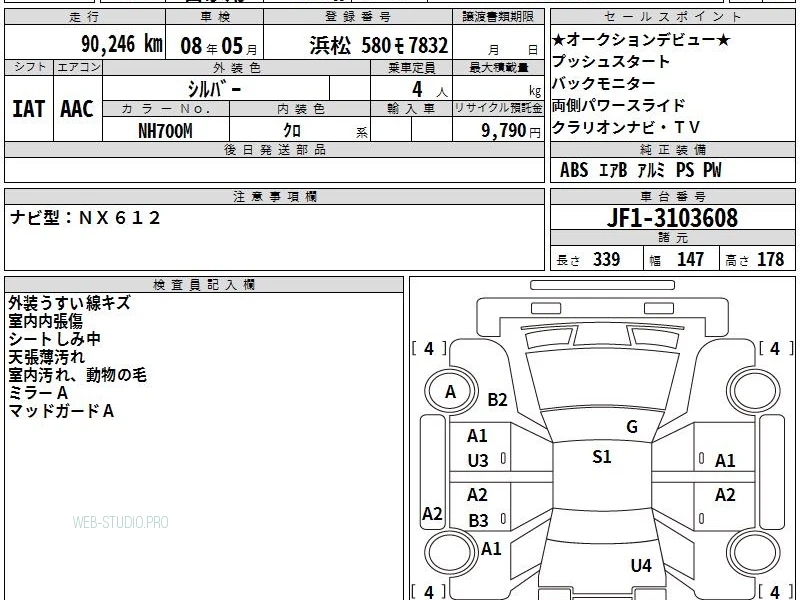This screenshot has width=800, height=600.
Task: Select the カラーNo. header
Action: (x=166, y=109)
